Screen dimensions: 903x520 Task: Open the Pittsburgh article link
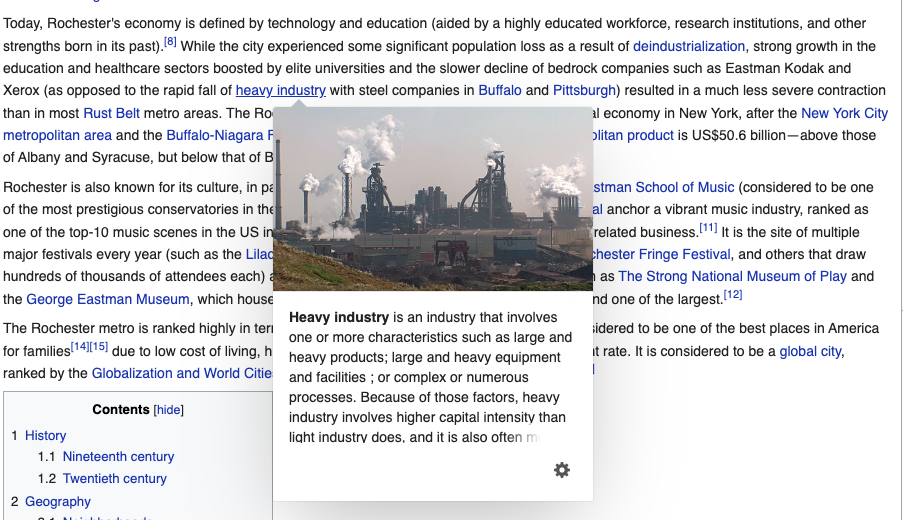(585, 90)
